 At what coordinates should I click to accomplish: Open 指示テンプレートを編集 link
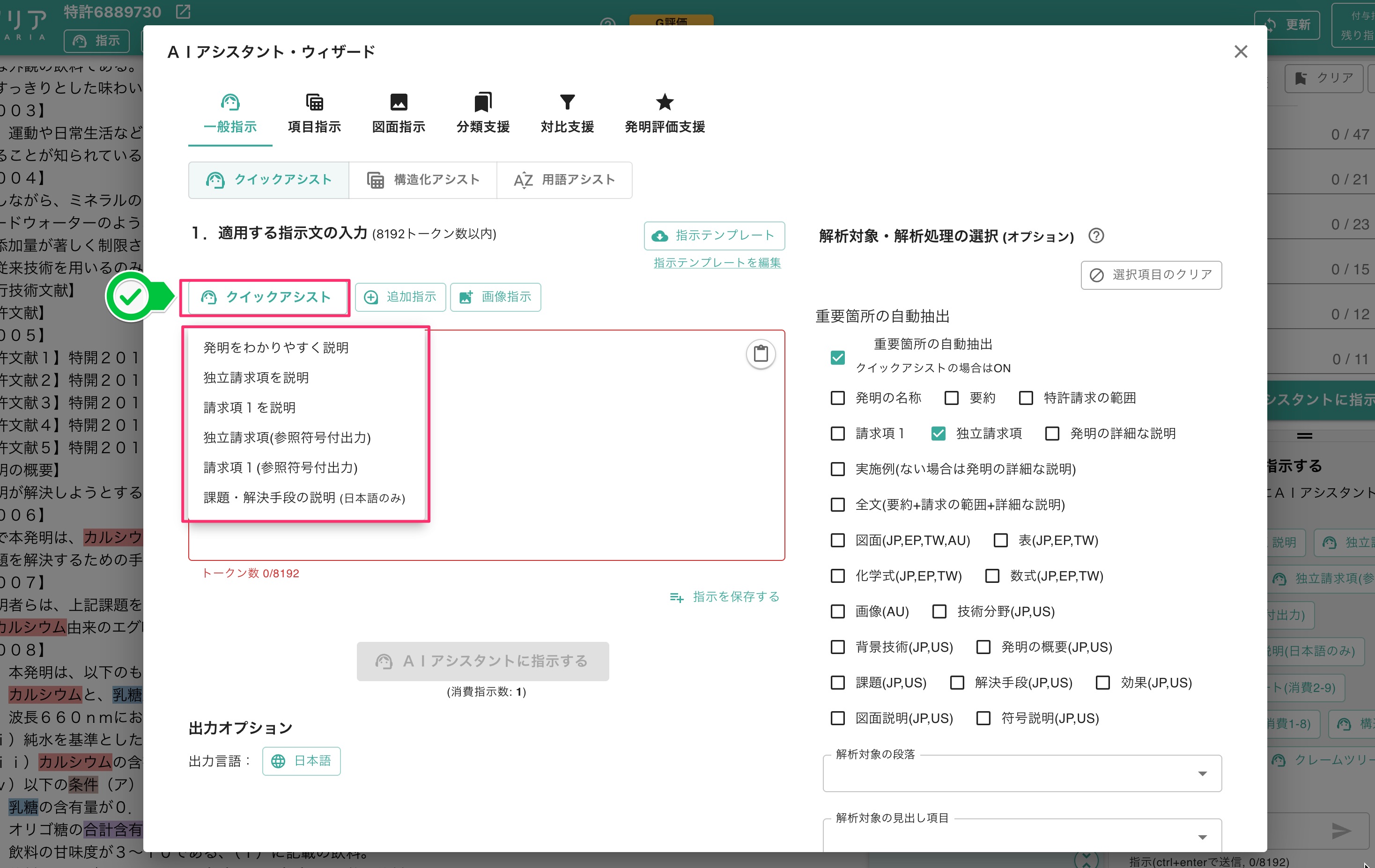[x=717, y=263]
